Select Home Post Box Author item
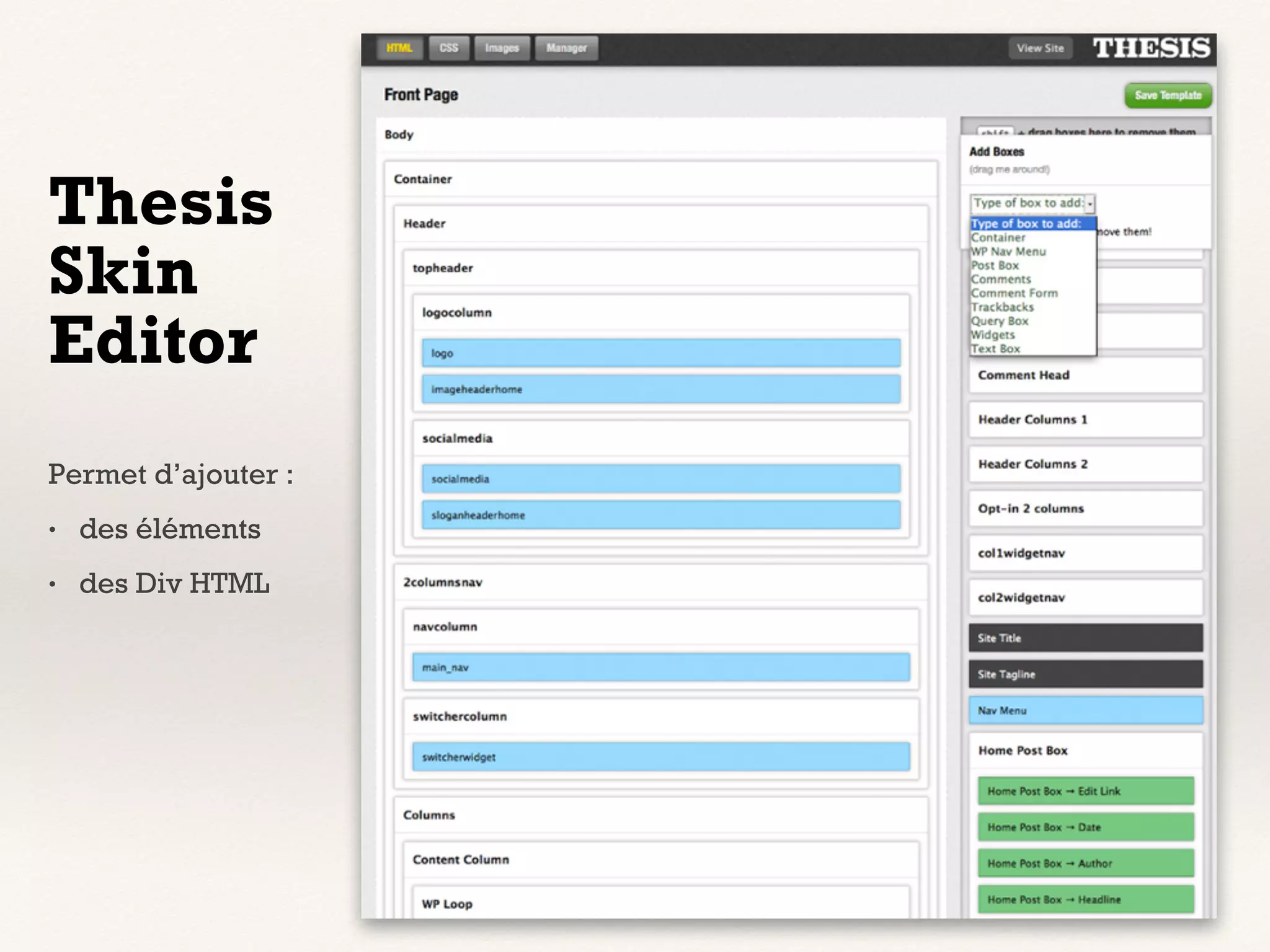This screenshot has height=952, width=1270. 1086,863
